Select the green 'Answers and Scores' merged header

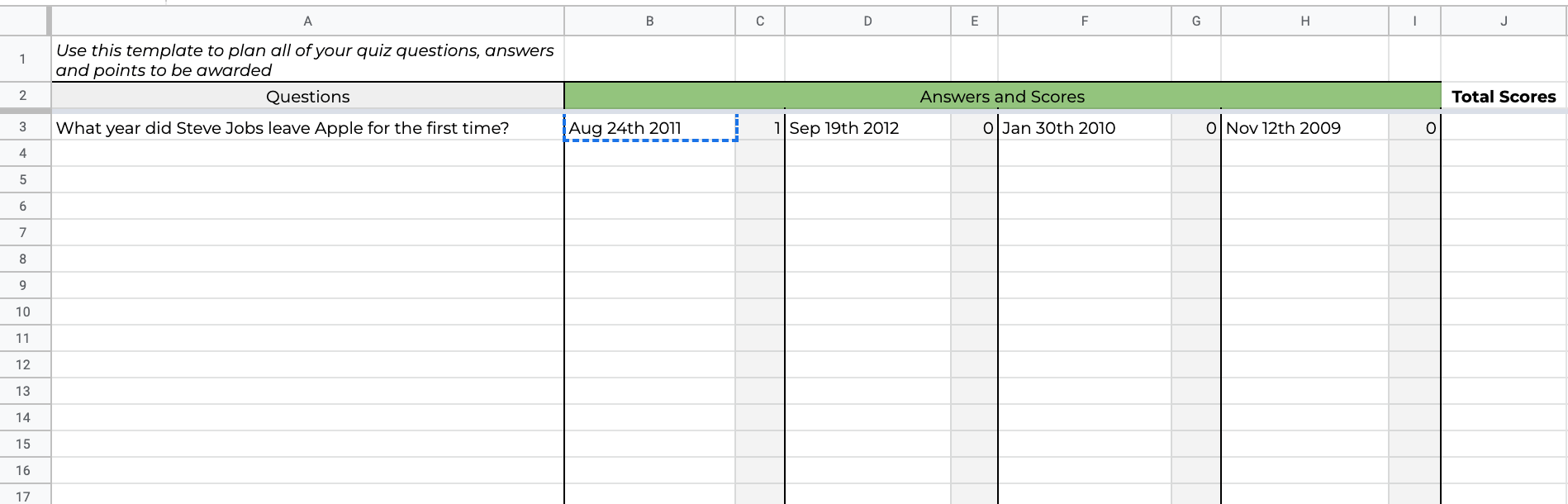point(1001,97)
